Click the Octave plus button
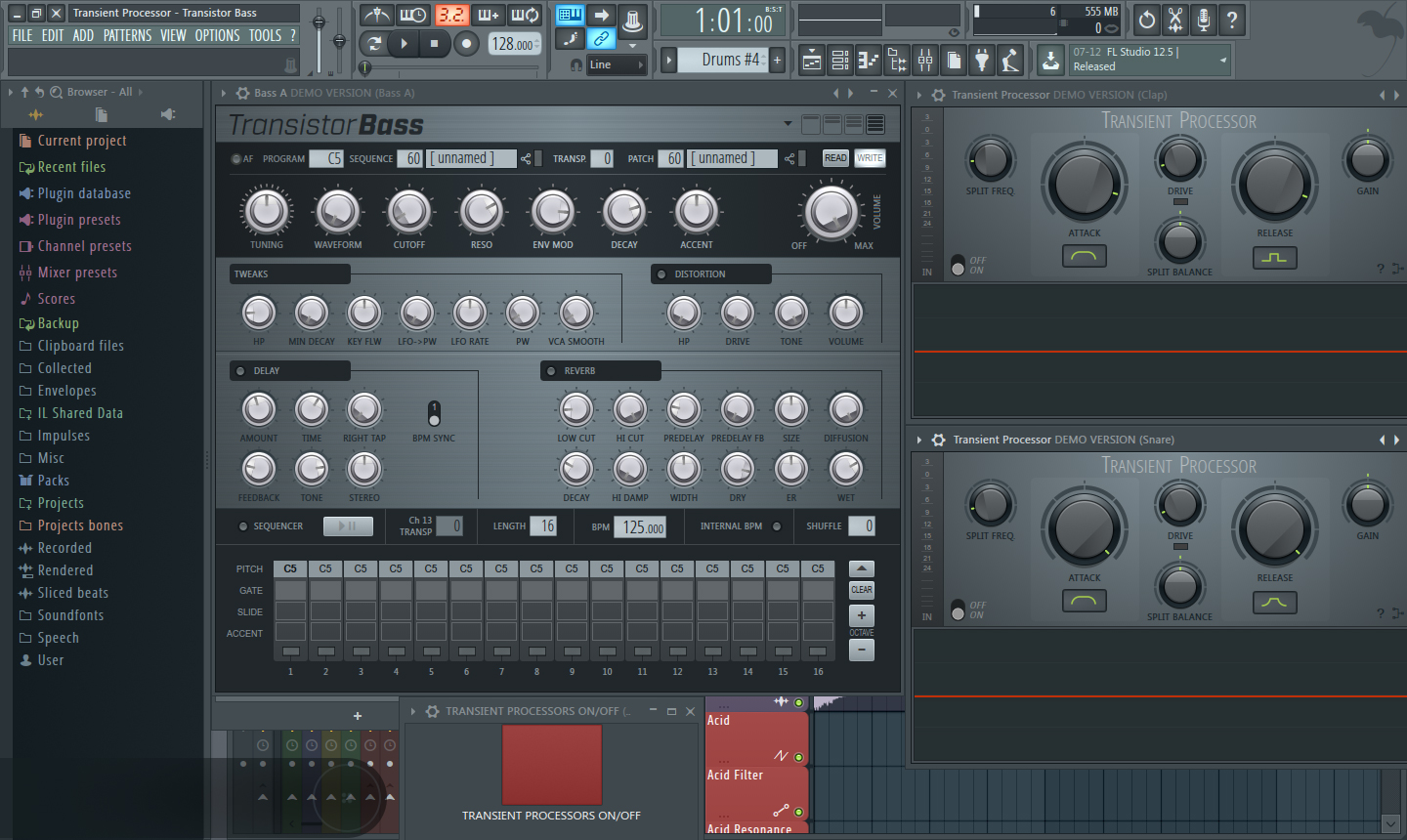 pos(862,615)
